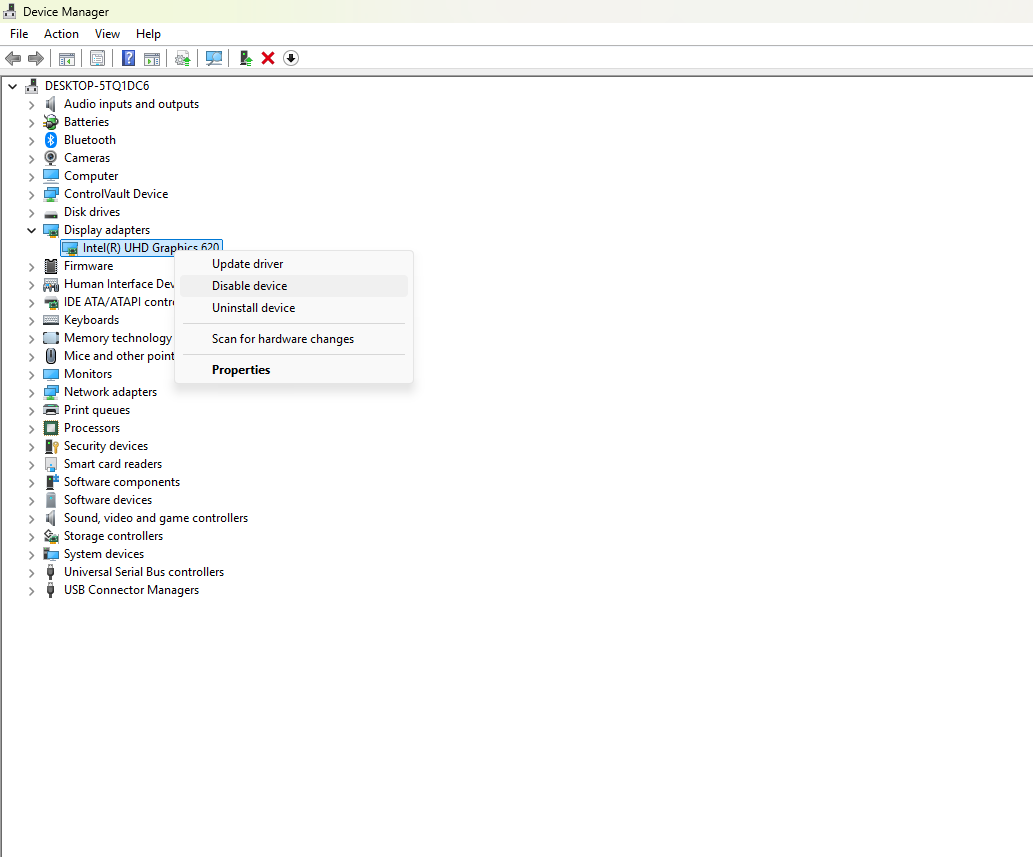Click the Audio inputs and outputs speaker icon

click(51, 104)
